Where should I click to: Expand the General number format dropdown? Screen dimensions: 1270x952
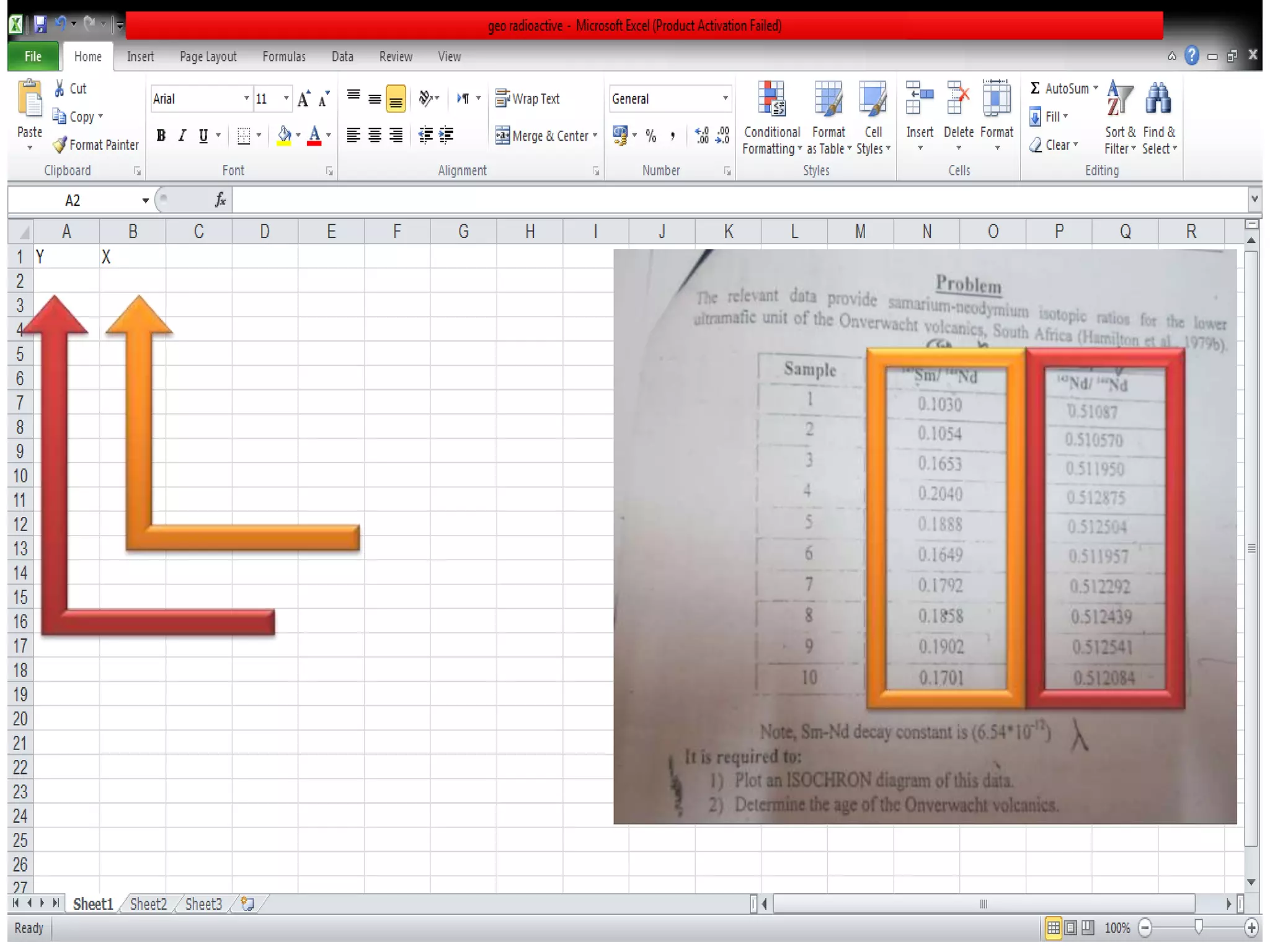click(725, 99)
